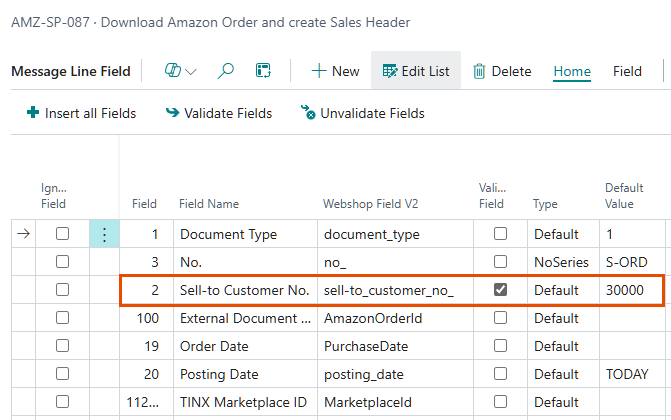
Task: Click the Field number column header
Action: click(x=144, y=204)
